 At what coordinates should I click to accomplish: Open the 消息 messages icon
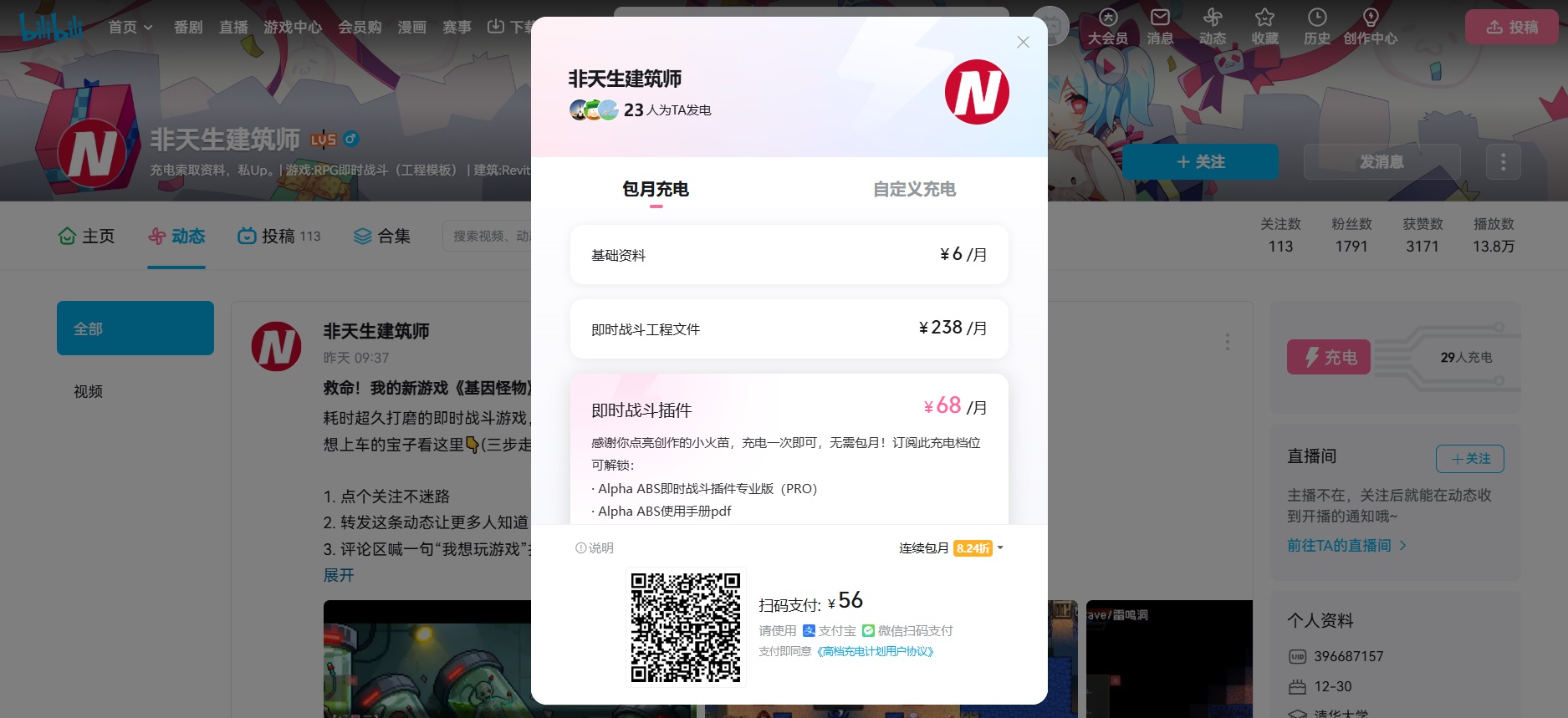point(1160,27)
